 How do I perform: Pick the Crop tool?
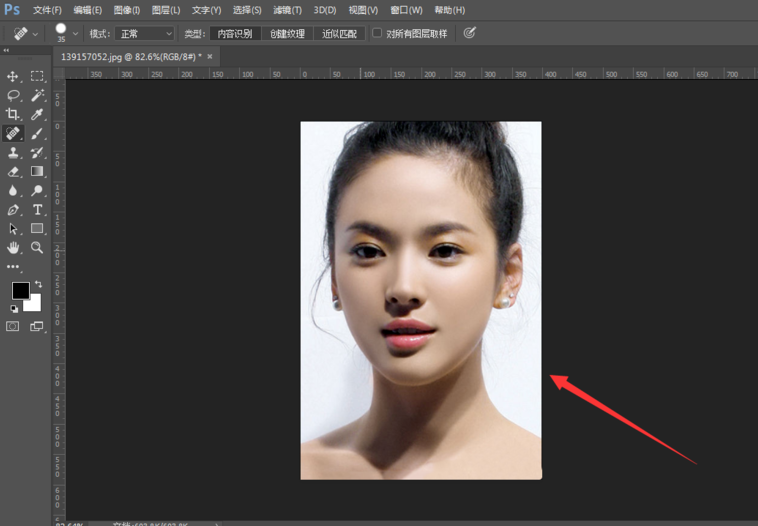(x=13, y=114)
